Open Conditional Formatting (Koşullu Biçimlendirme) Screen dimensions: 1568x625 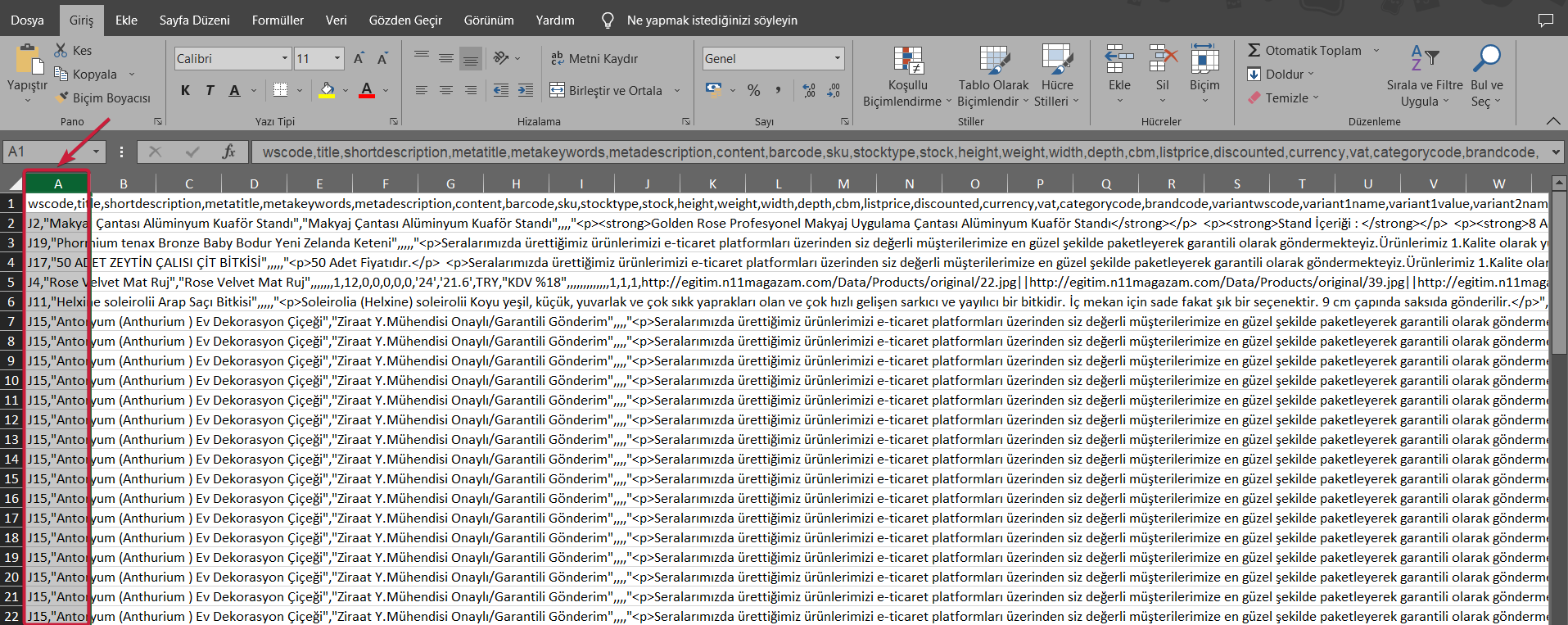907,76
